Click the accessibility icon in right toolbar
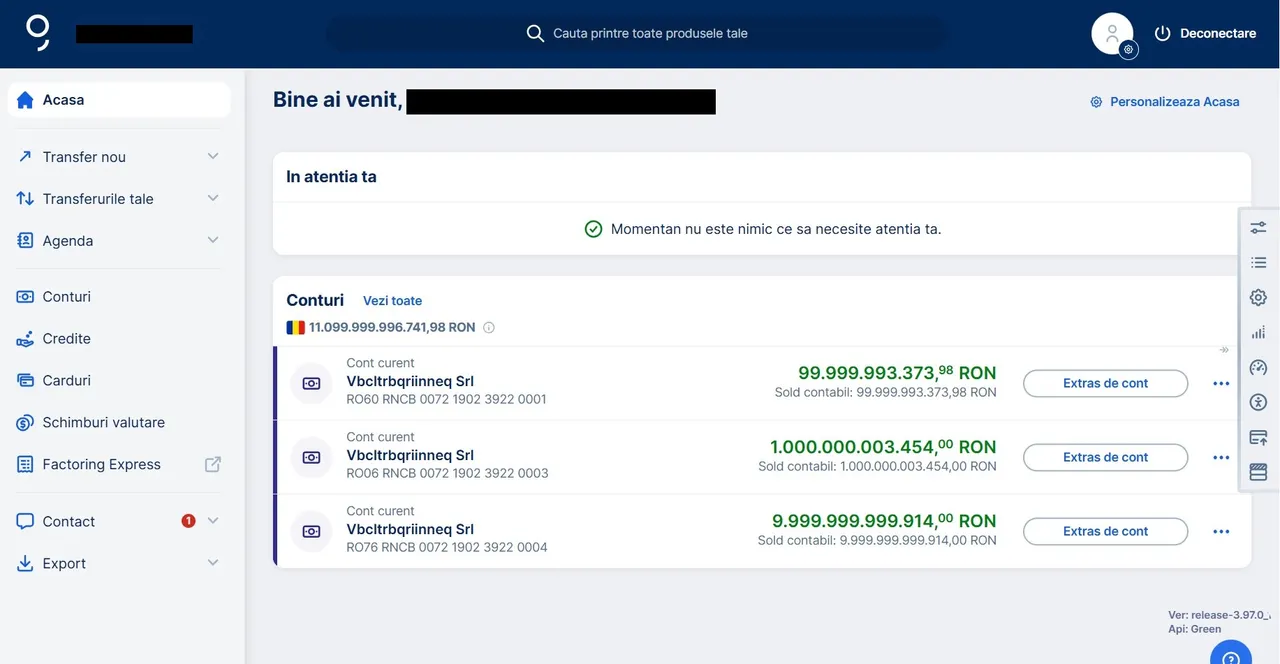The height and width of the screenshot is (664, 1280). point(1258,402)
